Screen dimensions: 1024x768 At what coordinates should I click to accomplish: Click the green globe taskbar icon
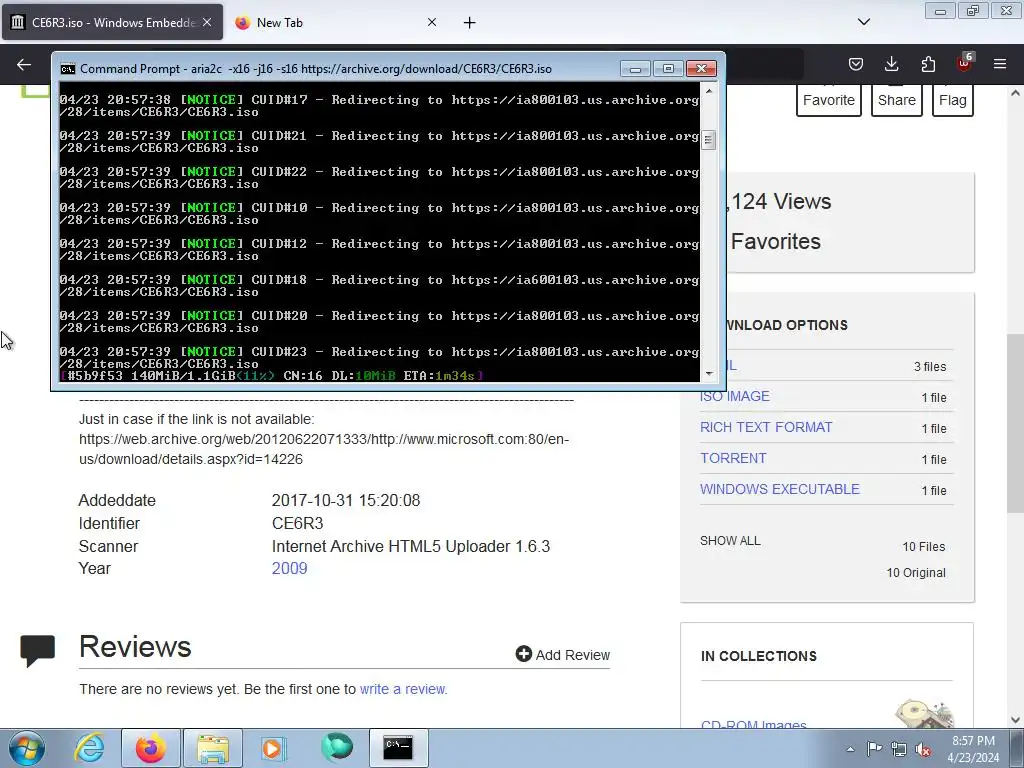coord(336,748)
